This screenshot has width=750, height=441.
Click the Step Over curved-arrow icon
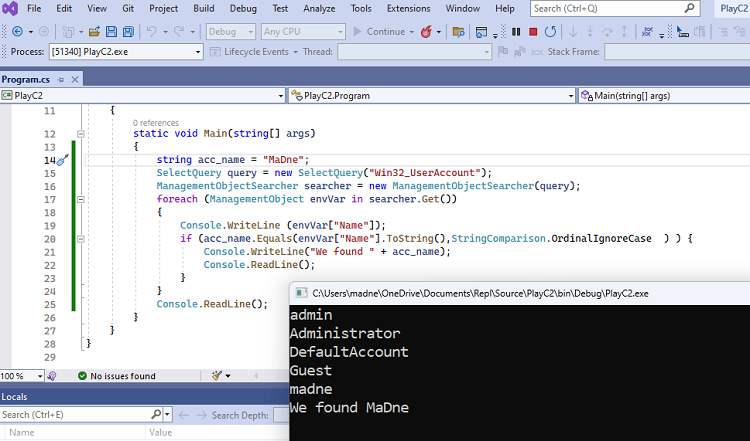(x=607, y=32)
